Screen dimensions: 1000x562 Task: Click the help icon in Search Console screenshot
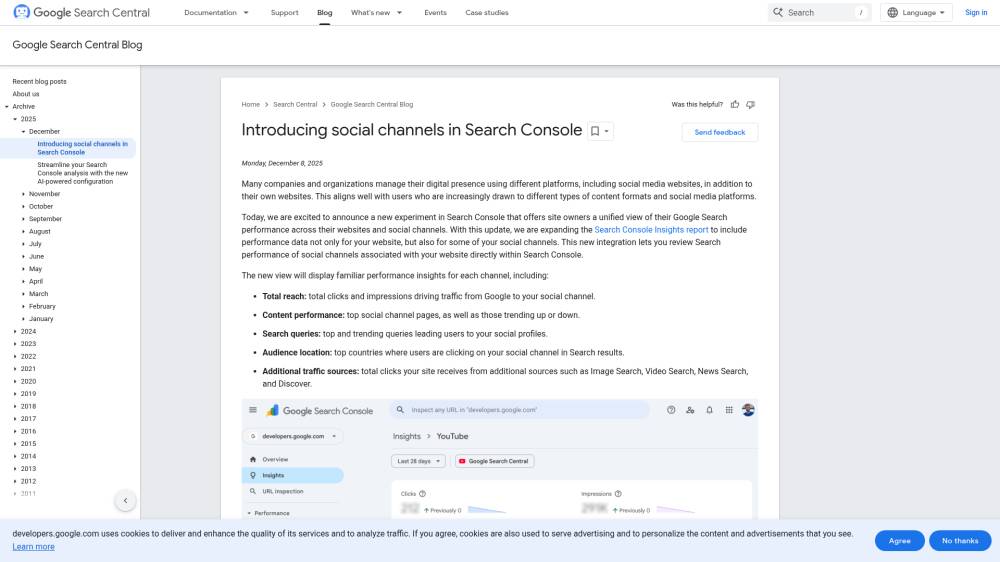pos(671,410)
